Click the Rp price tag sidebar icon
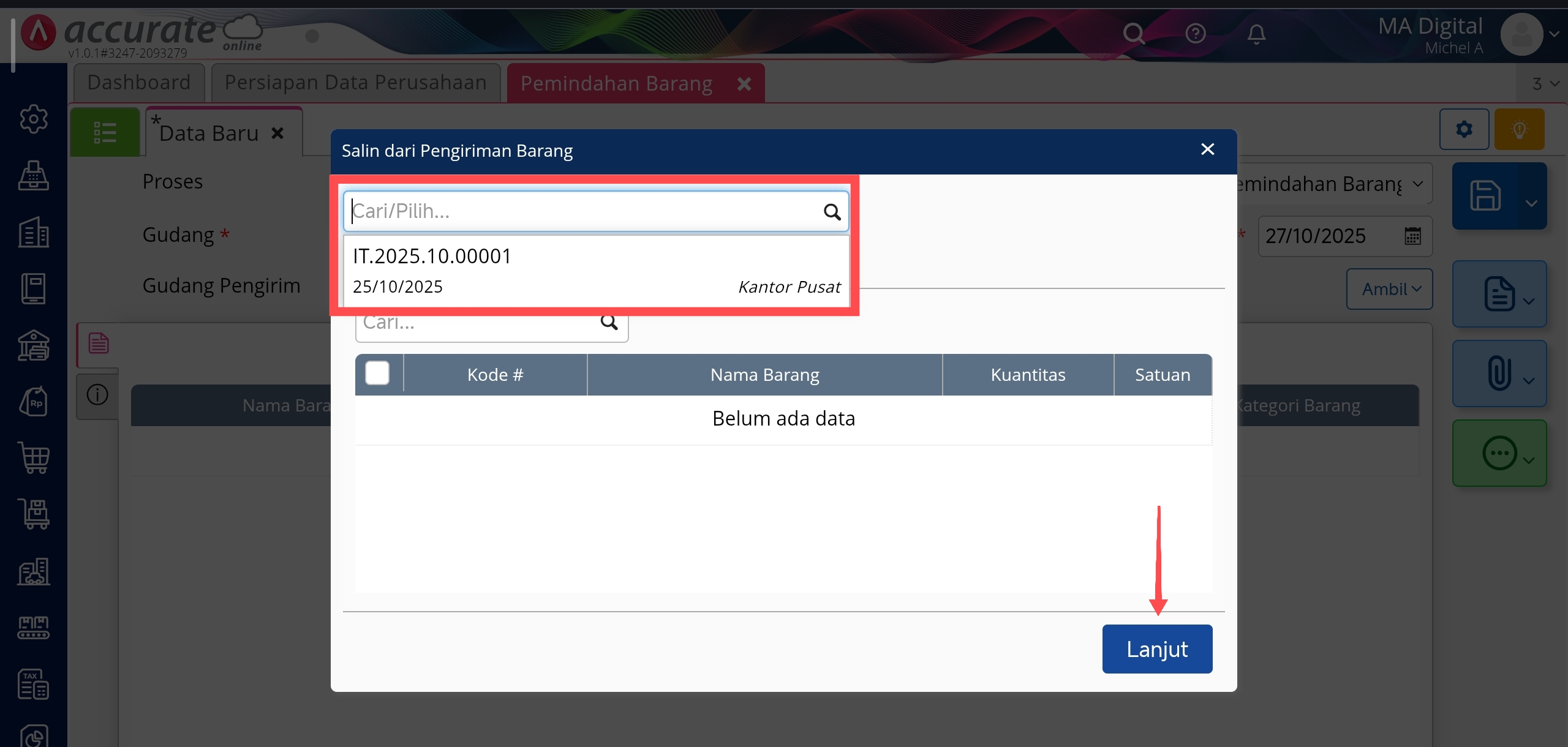This screenshot has height=747, width=1568. point(33,402)
